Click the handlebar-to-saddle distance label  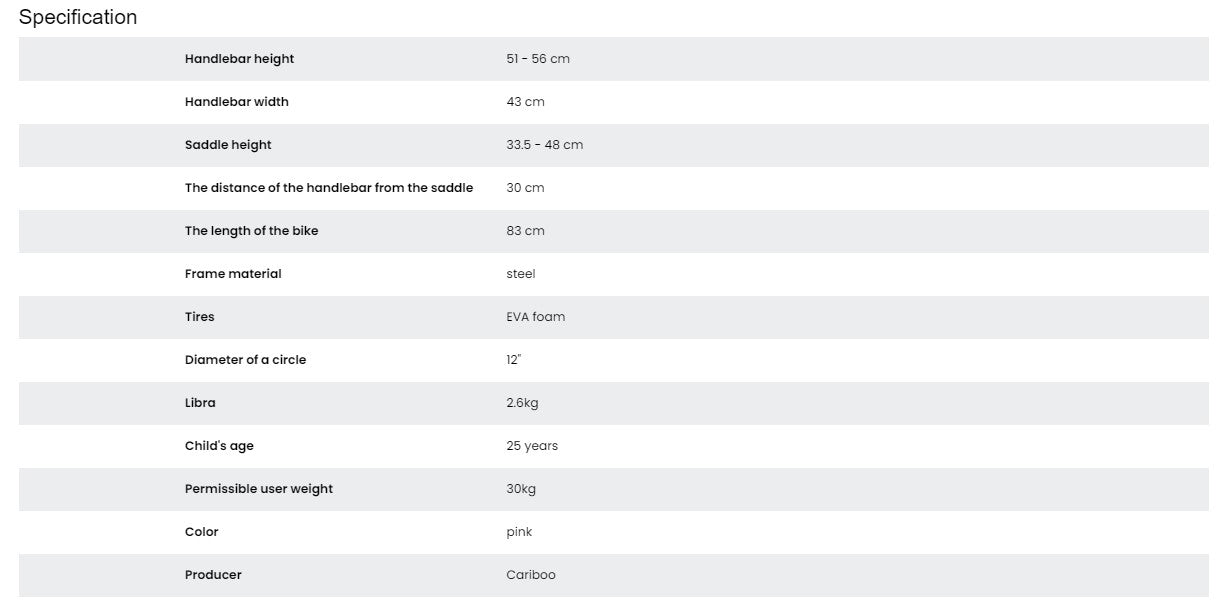coord(329,188)
